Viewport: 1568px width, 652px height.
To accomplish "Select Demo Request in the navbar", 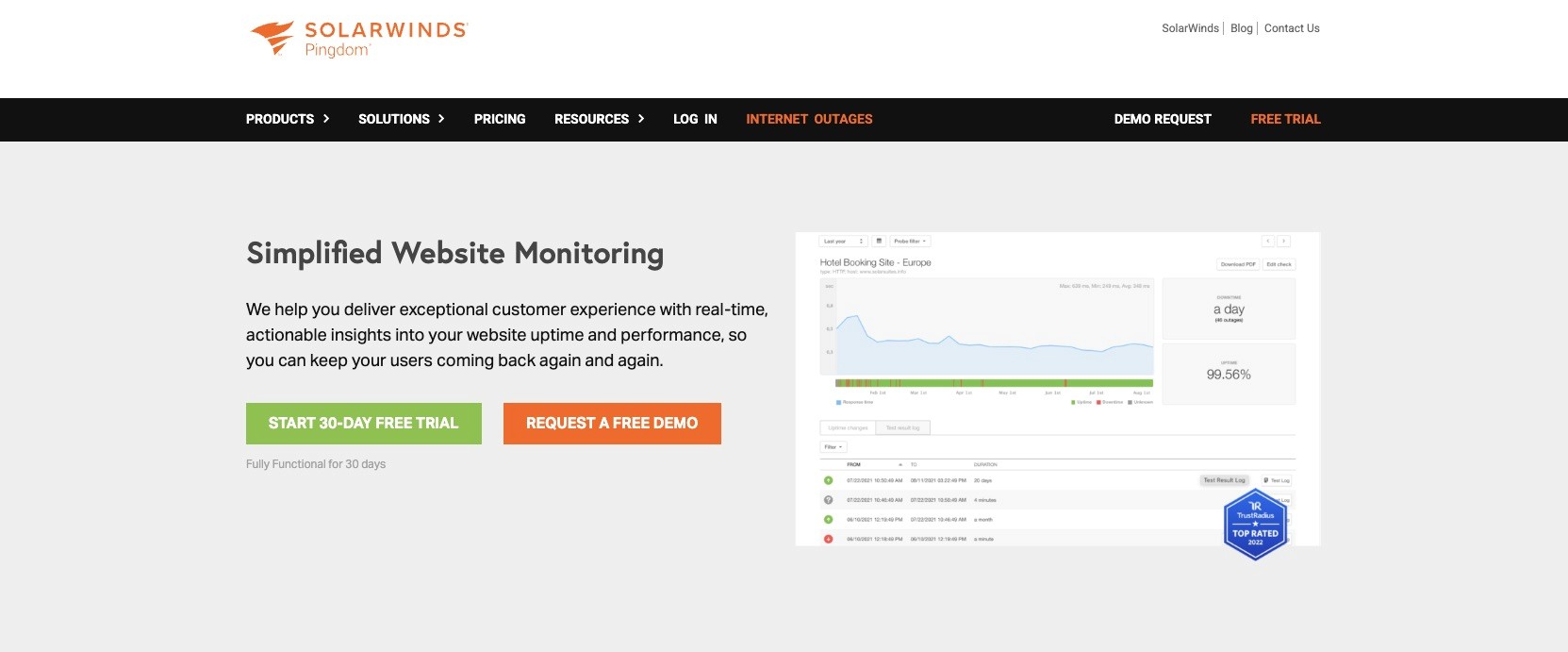I will tap(1163, 119).
